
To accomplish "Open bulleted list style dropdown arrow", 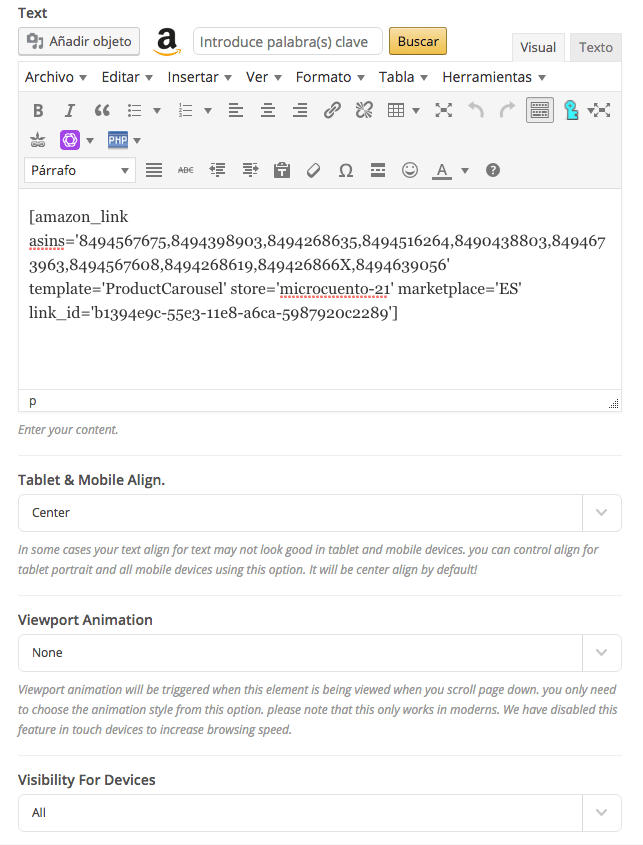I will point(157,110).
